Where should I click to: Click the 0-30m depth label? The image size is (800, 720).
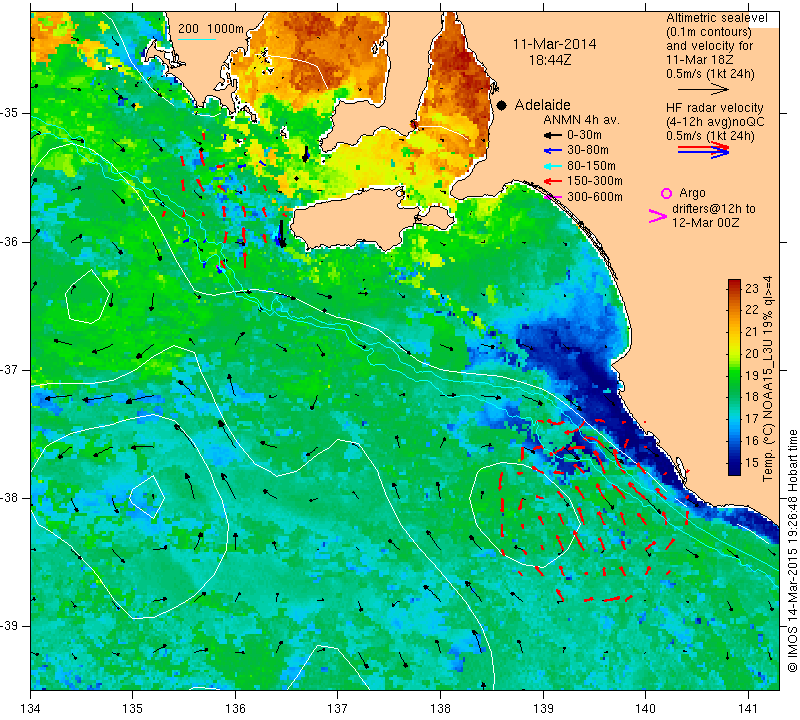coord(584,135)
